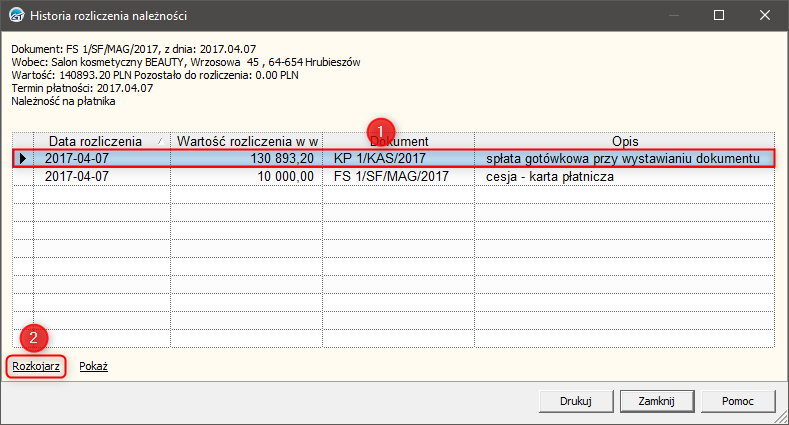Select the KP 1/KAS/2017 document cell
Viewport: 789px width, 425px height.
pos(399,158)
